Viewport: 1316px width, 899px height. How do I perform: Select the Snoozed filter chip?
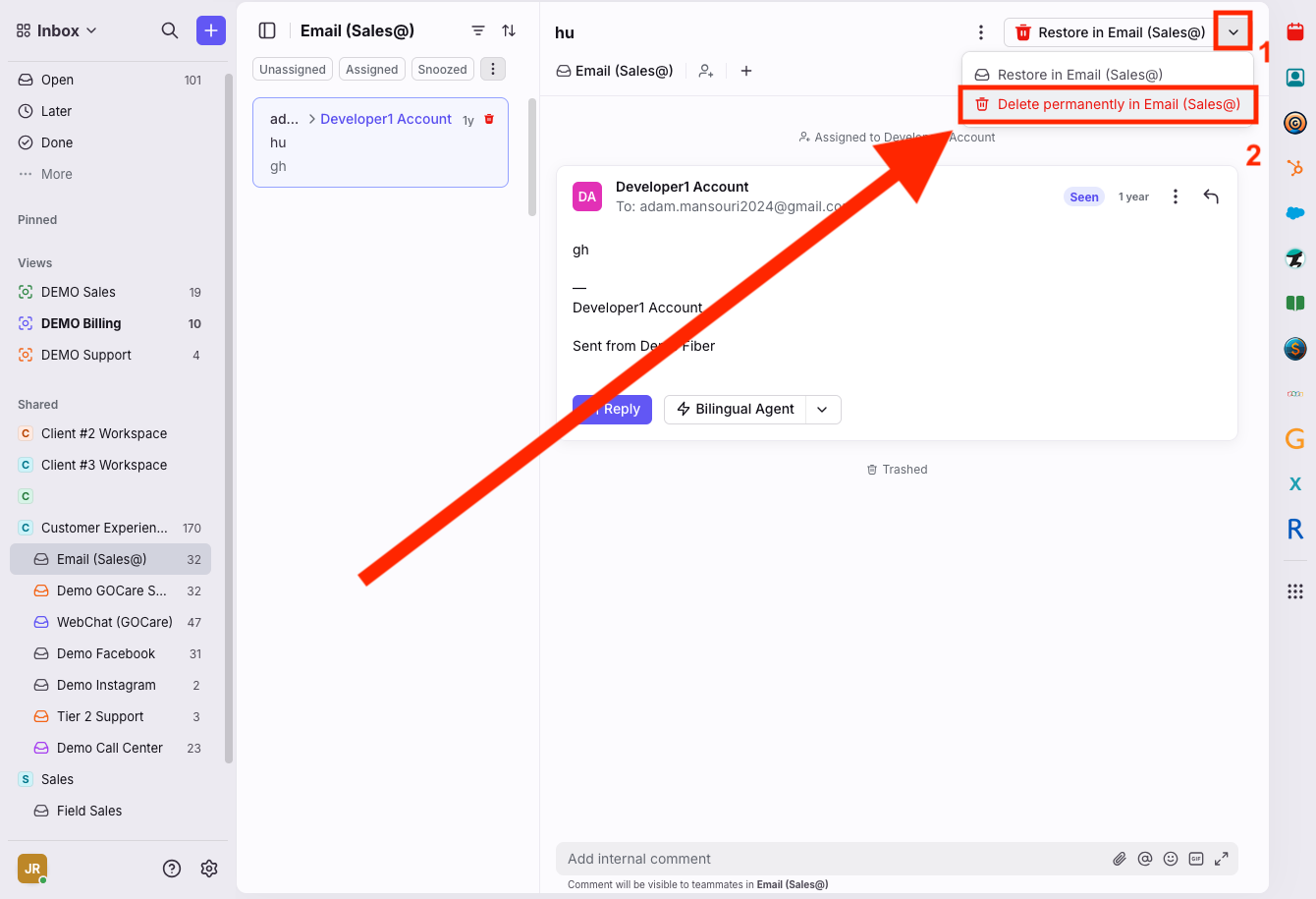pos(442,70)
